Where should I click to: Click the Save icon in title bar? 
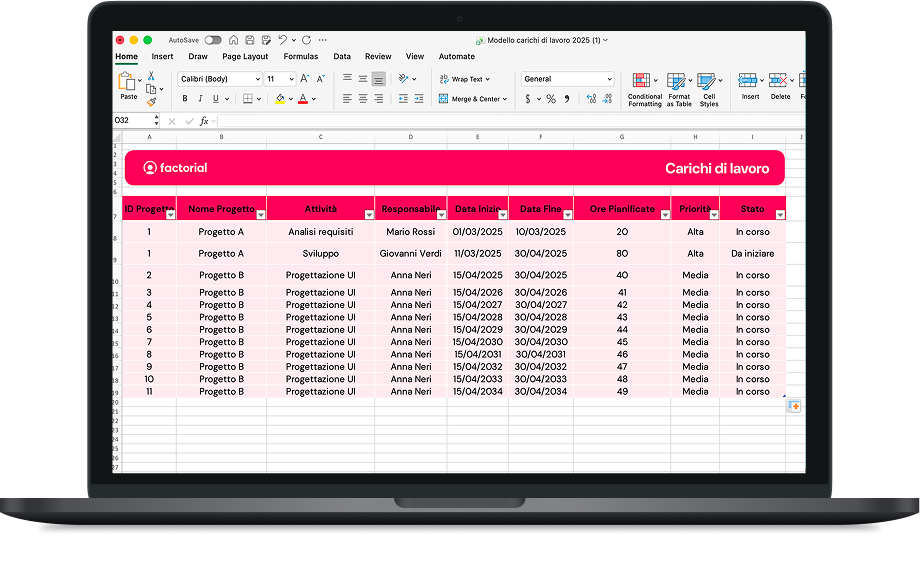coord(248,40)
